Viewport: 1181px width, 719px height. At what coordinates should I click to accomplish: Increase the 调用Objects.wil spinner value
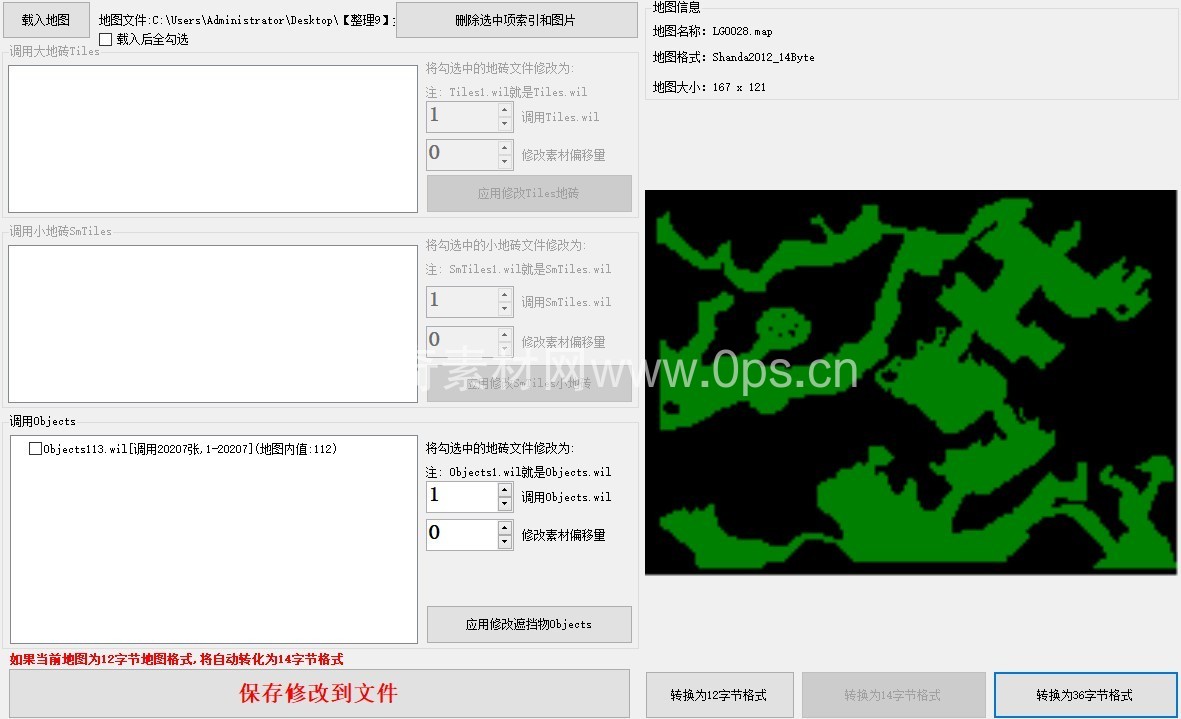click(505, 489)
